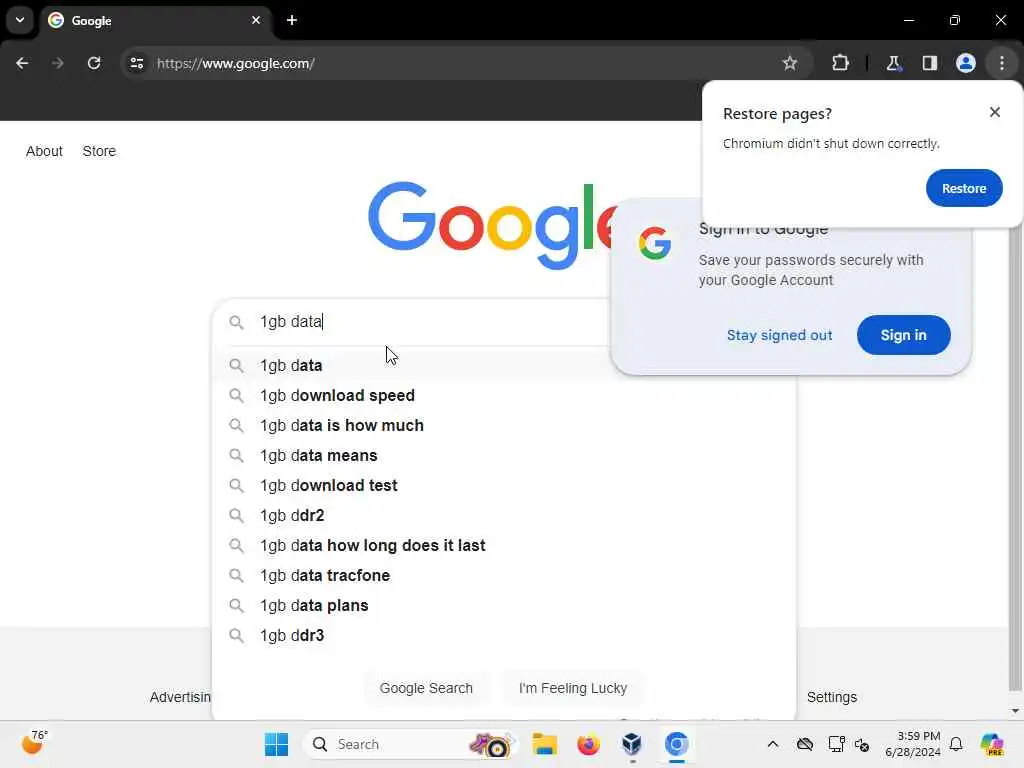The height and width of the screenshot is (768, 1024).
Task: Switch to the Google tab
Action: point(155,21)
